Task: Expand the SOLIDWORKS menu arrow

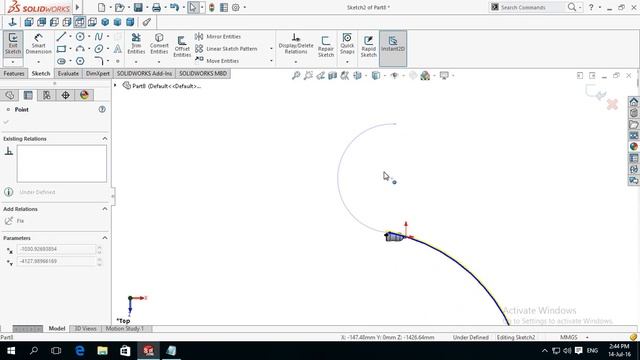Action: (77, 7)
